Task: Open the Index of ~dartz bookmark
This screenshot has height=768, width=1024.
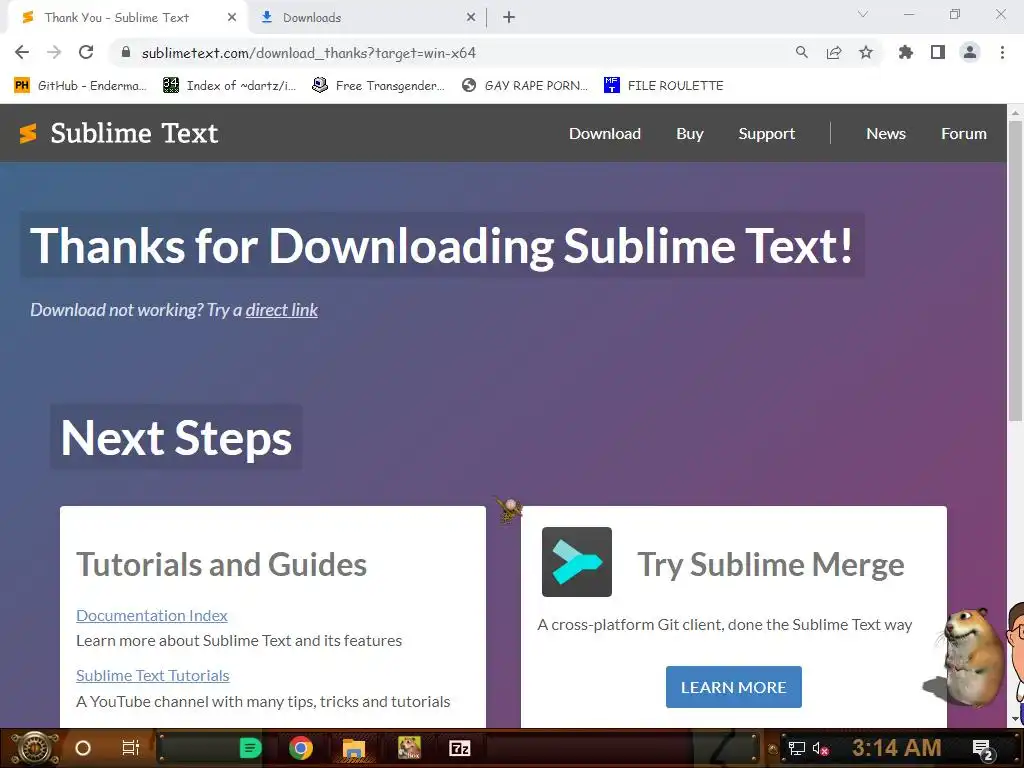Action: click(230, 86)
